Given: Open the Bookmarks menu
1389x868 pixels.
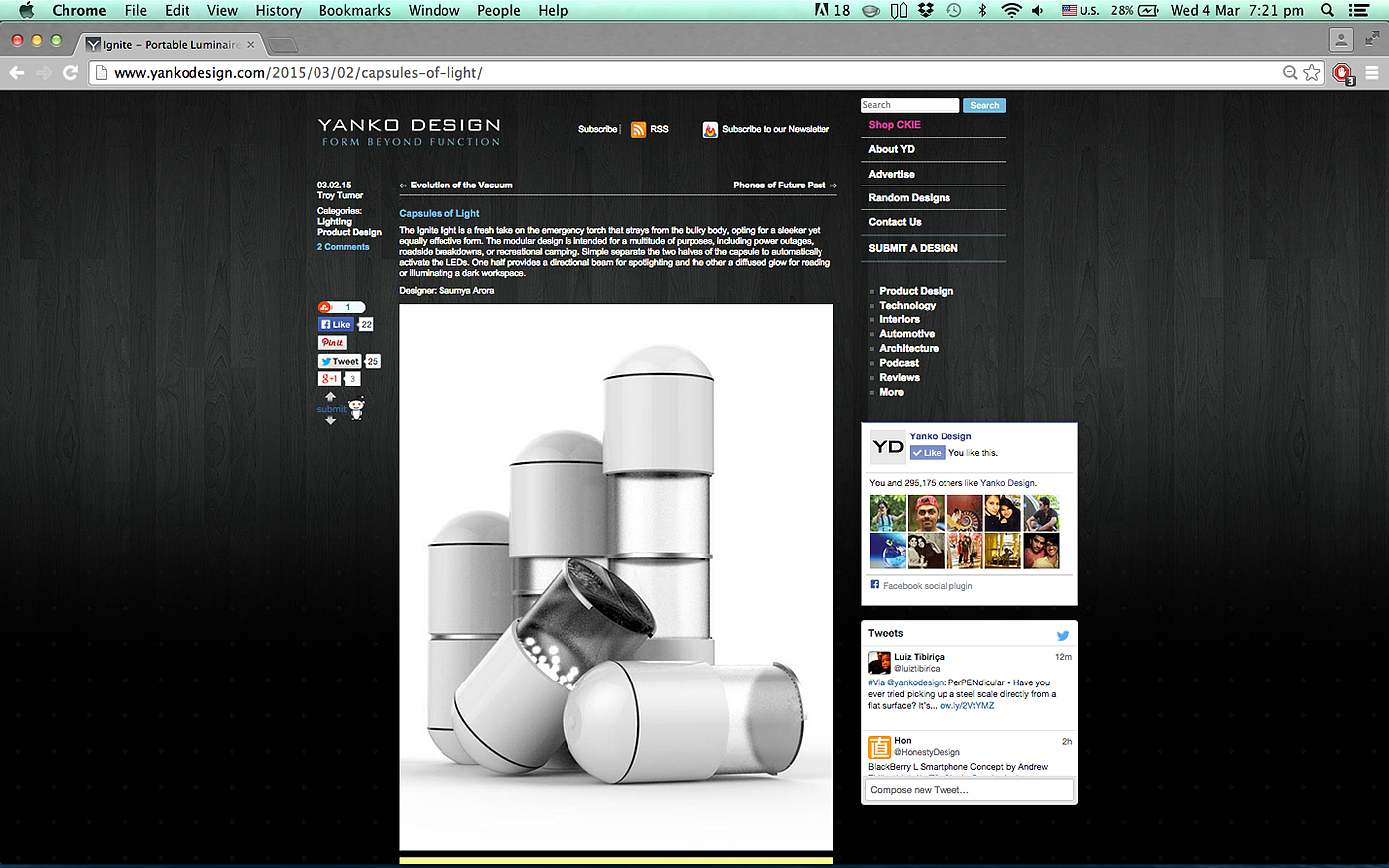Looking at the screenshot, I should (355, 10).
